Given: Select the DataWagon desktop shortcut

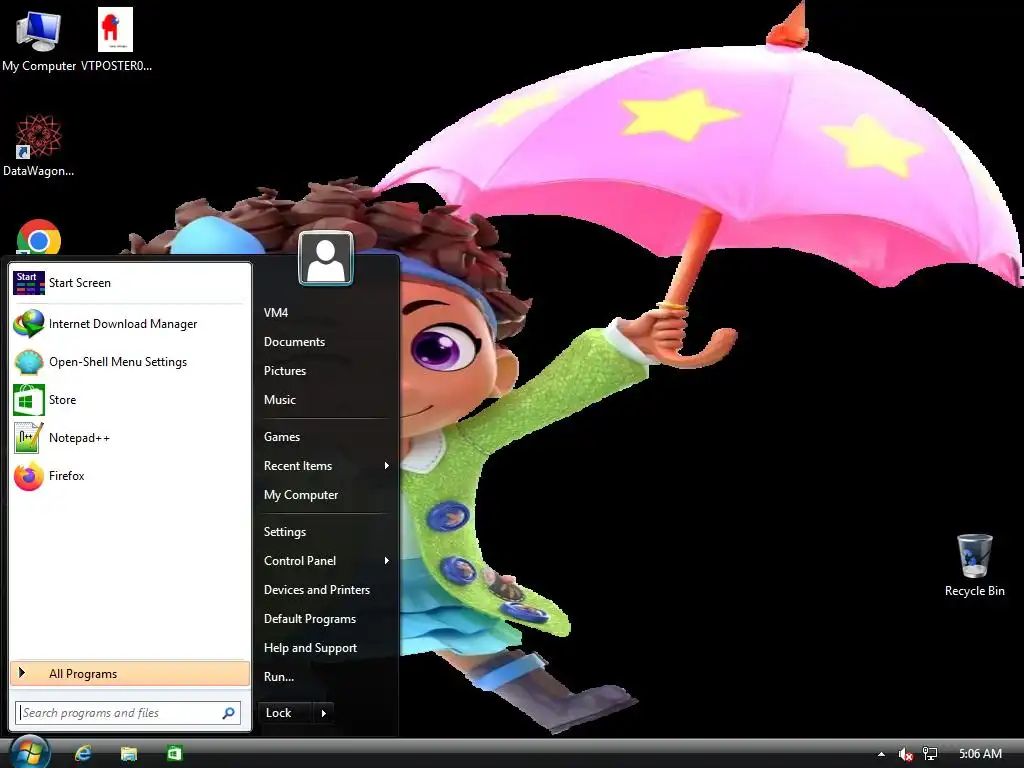Looking at the screenshot, I should click(39, 137).
